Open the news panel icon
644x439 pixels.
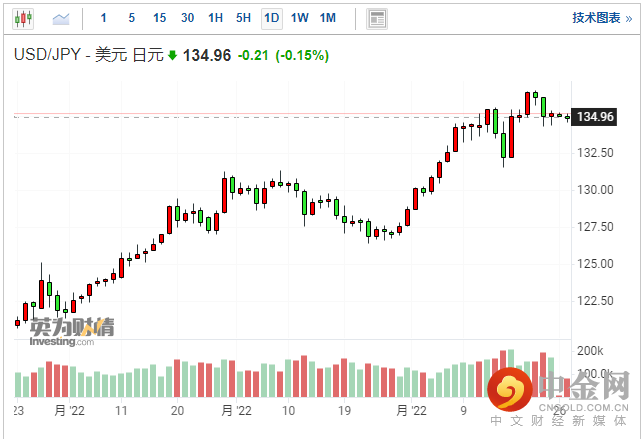tap(376, 18)
